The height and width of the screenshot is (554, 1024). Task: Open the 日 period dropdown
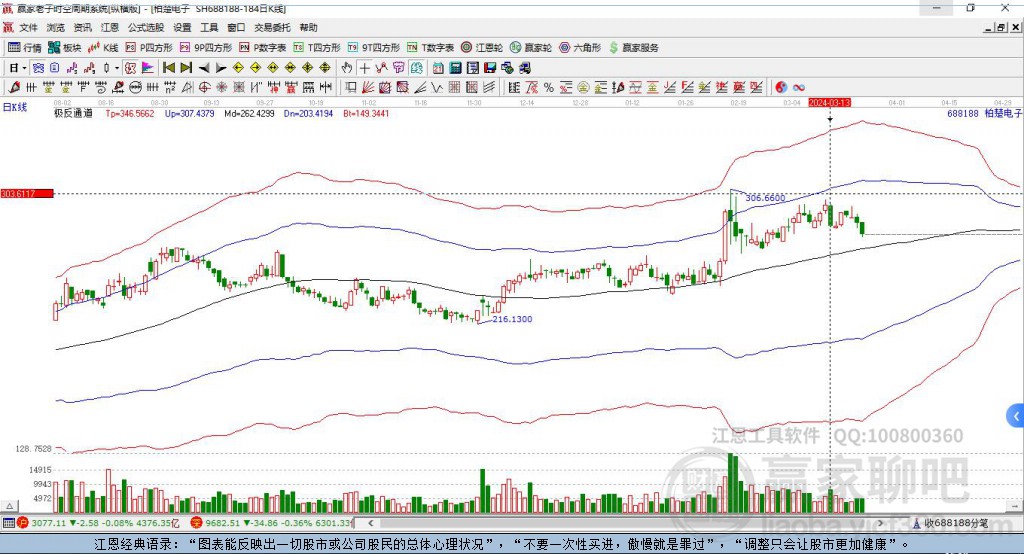pyautogui.click(x=18, y=68)
